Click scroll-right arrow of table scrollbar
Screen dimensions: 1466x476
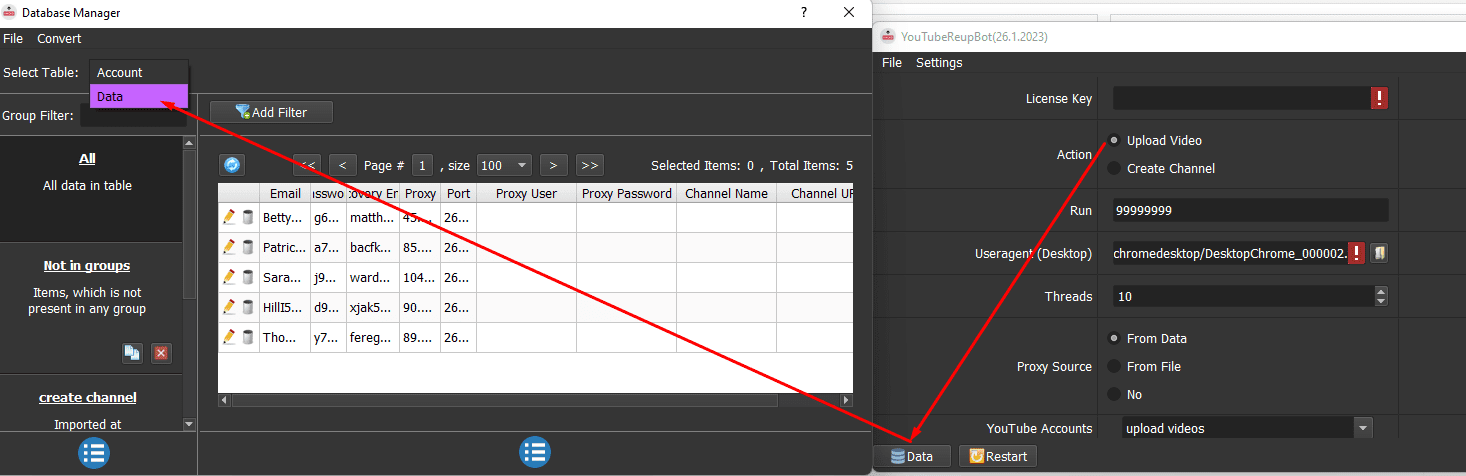click(x=847, y=400)
